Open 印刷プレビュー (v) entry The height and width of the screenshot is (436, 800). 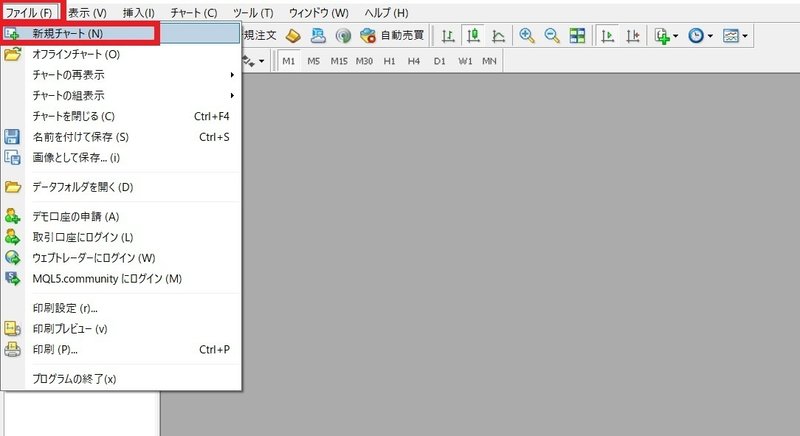(x=120, y=329)
